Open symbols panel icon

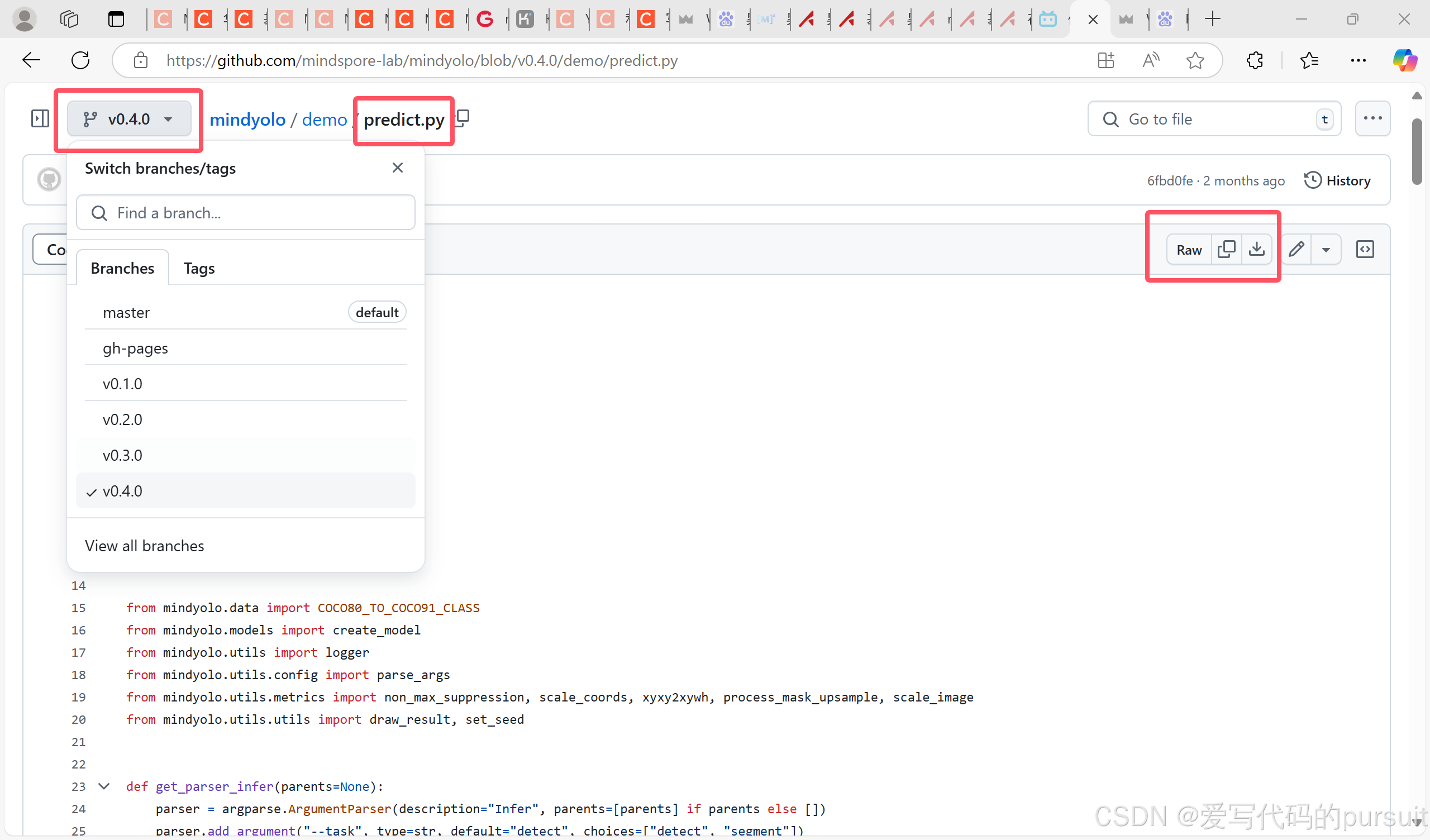coord(1365,249)
